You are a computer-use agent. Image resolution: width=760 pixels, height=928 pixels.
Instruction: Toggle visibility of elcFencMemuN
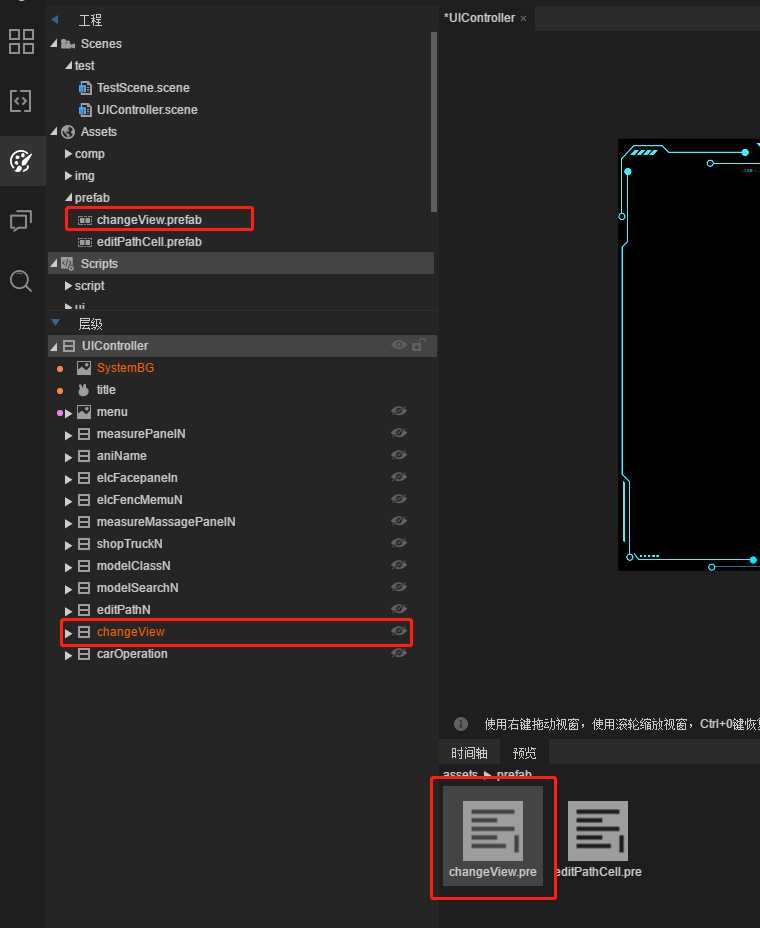click(x=399, y=498)
